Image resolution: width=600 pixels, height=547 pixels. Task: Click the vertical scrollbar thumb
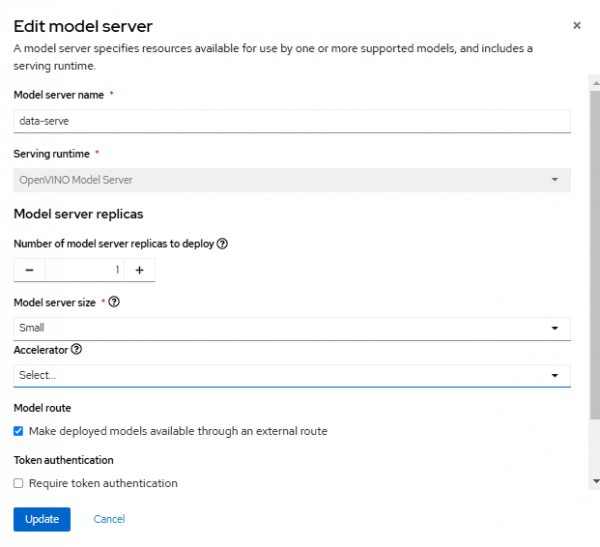pos(595,250)
